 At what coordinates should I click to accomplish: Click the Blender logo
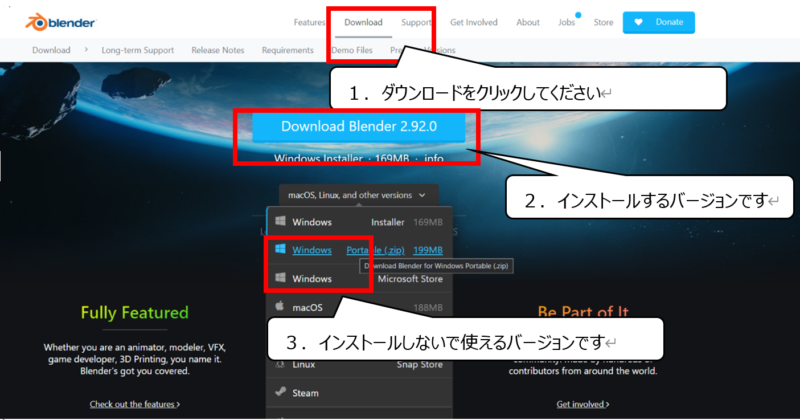60,22
